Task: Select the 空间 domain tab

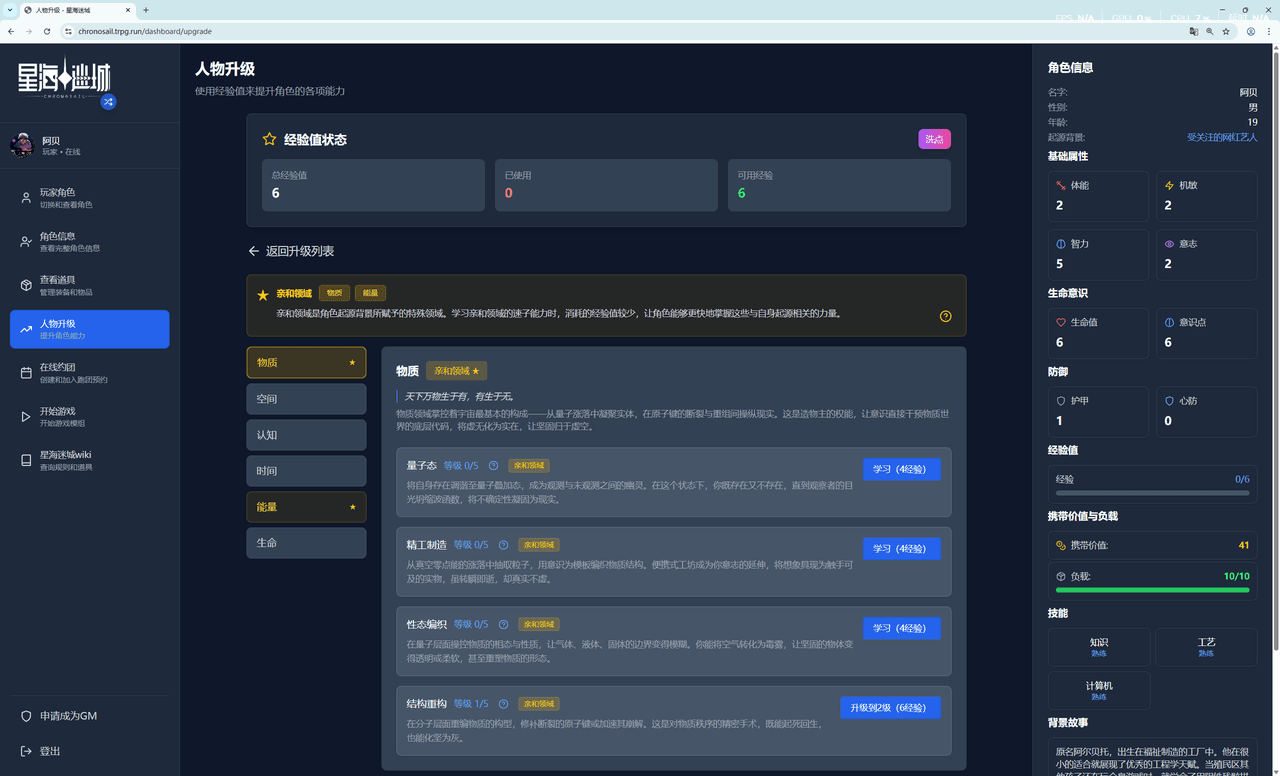Action: (x=306, y=399)
